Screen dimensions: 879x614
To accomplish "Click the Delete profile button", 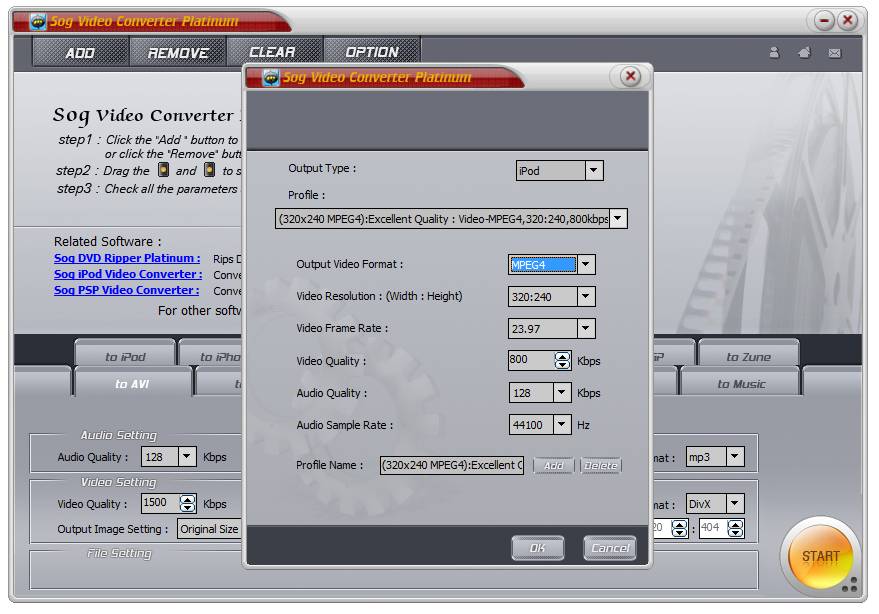I will 600,465.
